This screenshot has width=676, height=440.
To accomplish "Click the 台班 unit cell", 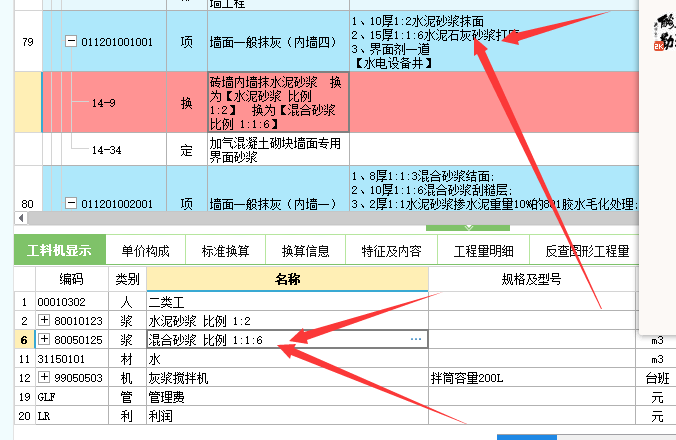I will tap(657, 378).
